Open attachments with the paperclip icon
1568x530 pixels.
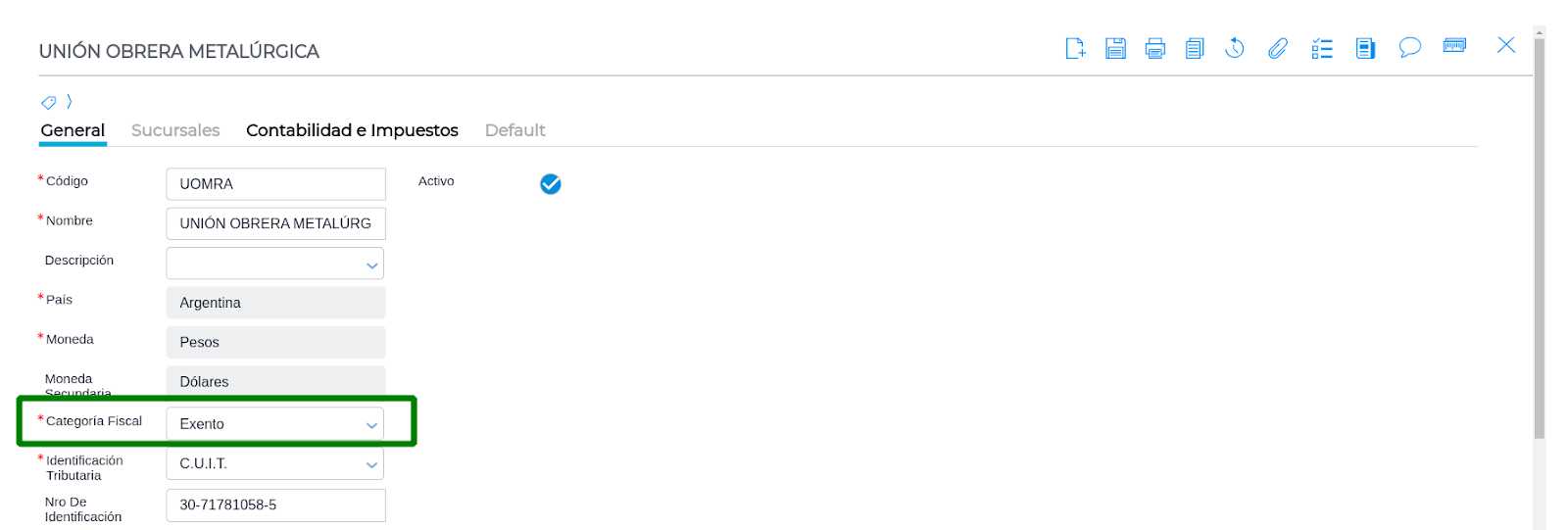pos(1277,48)
